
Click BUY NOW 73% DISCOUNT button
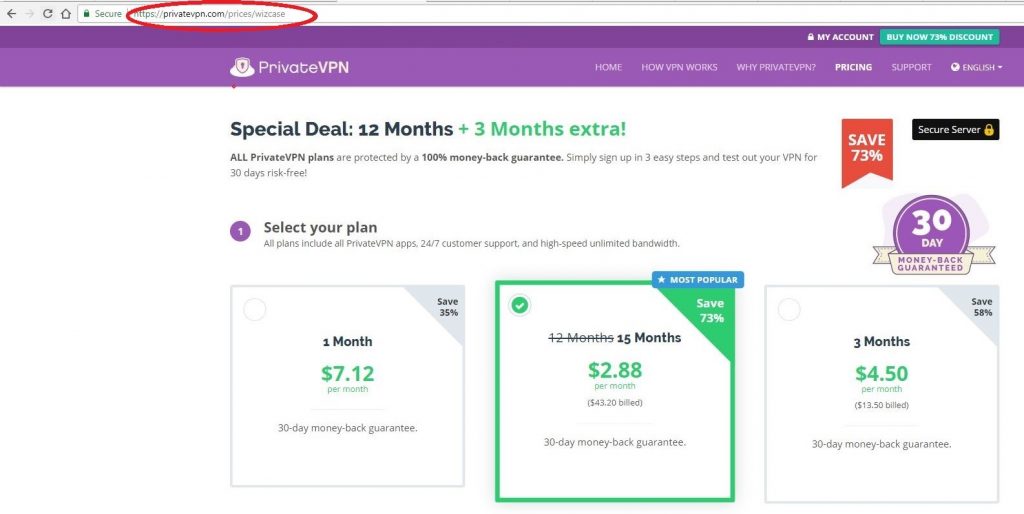[939, 37]
